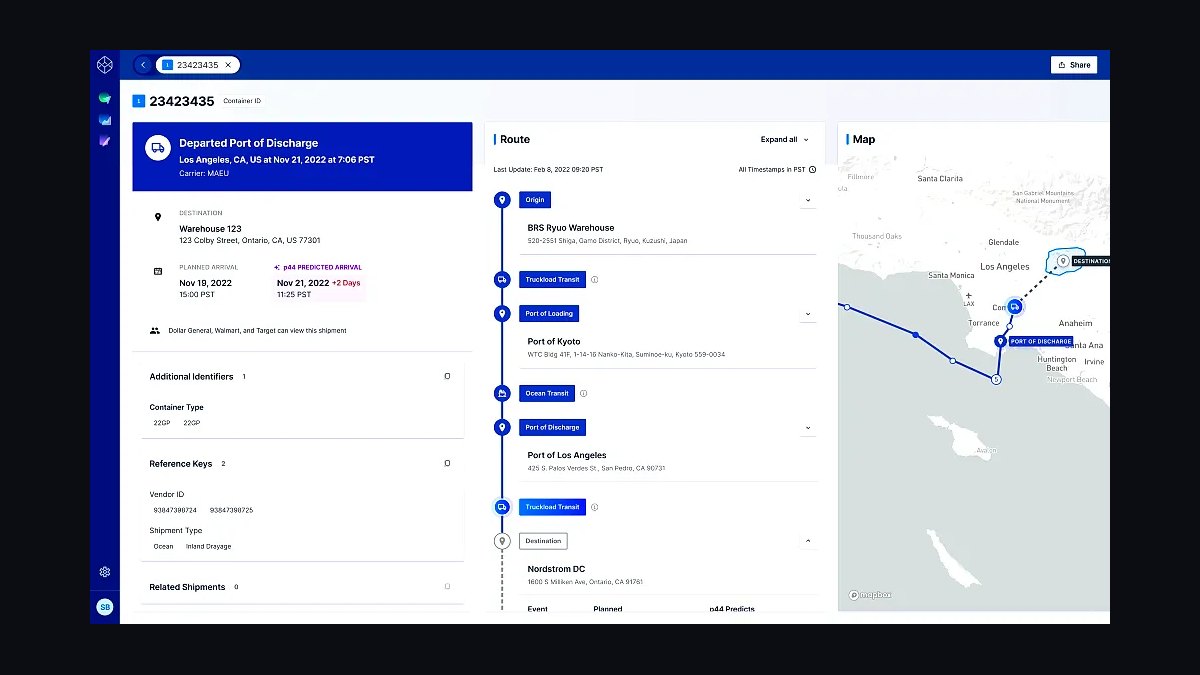Click the Ocean Transit badge
The width and height of the screenshot is (1200, 675).
[547, 393]
